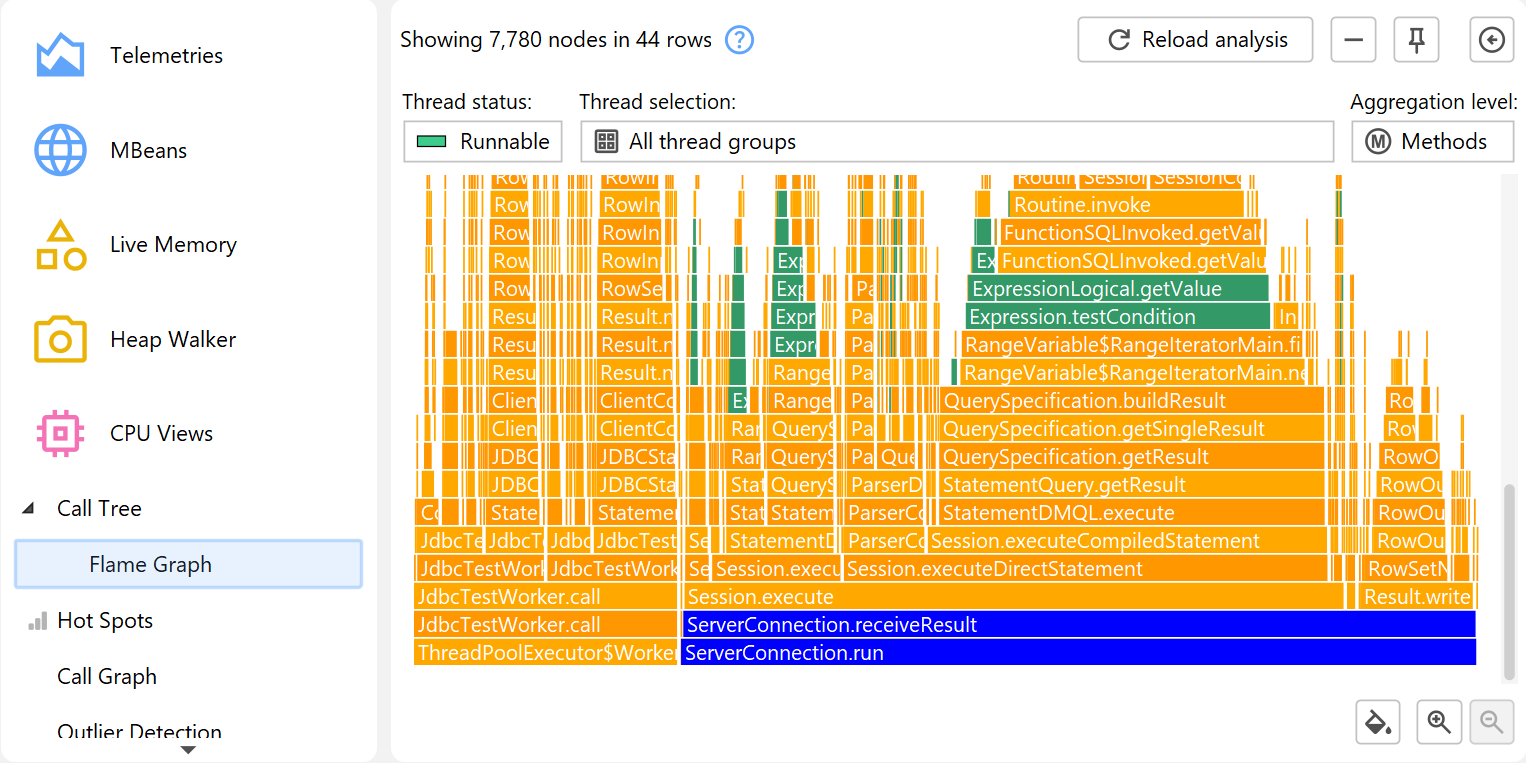
Task: Click the MBeans globe icon
Action: (60, 151)
